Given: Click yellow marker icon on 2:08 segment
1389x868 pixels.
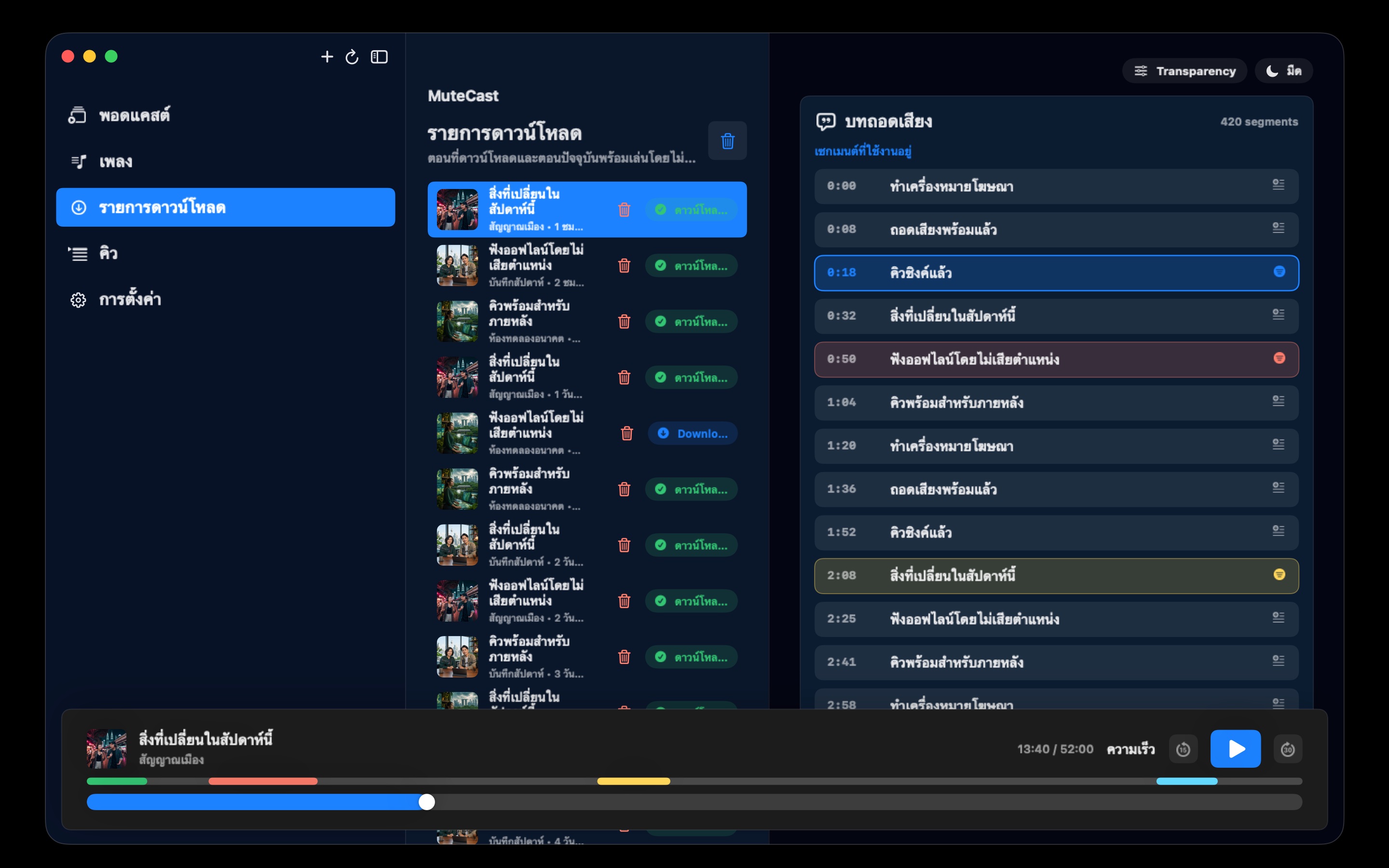Looking at the screenshot, I should point(1280,575).
